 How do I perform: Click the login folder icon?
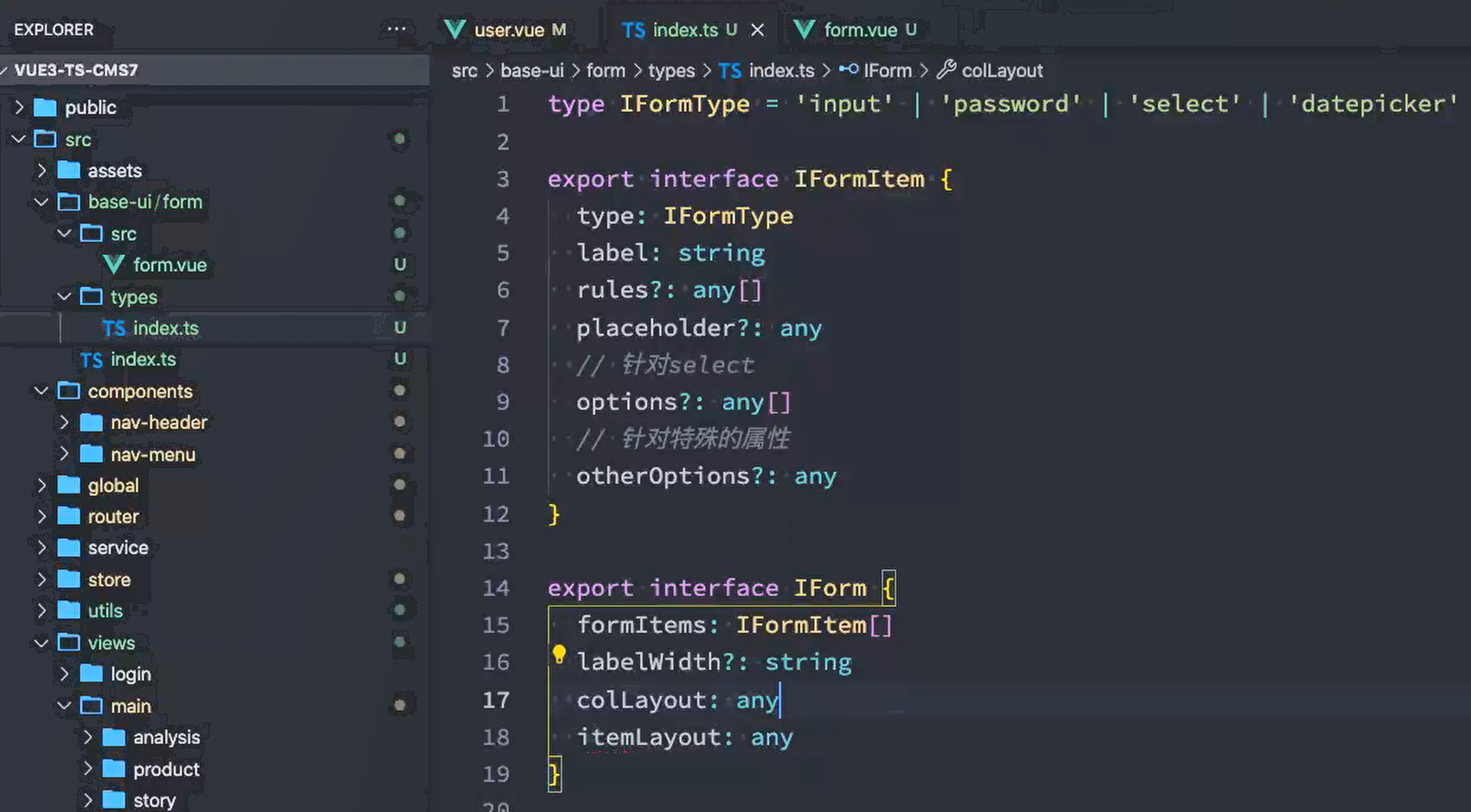tap(91, 673)
